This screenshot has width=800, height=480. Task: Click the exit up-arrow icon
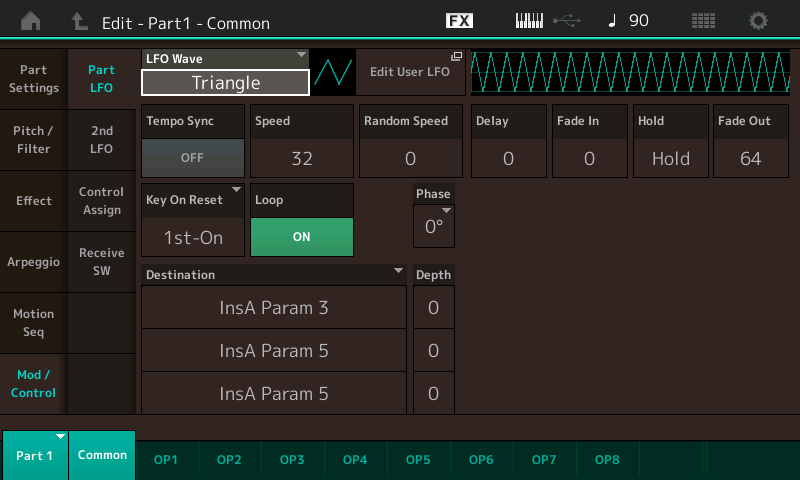tap(80, 21)
